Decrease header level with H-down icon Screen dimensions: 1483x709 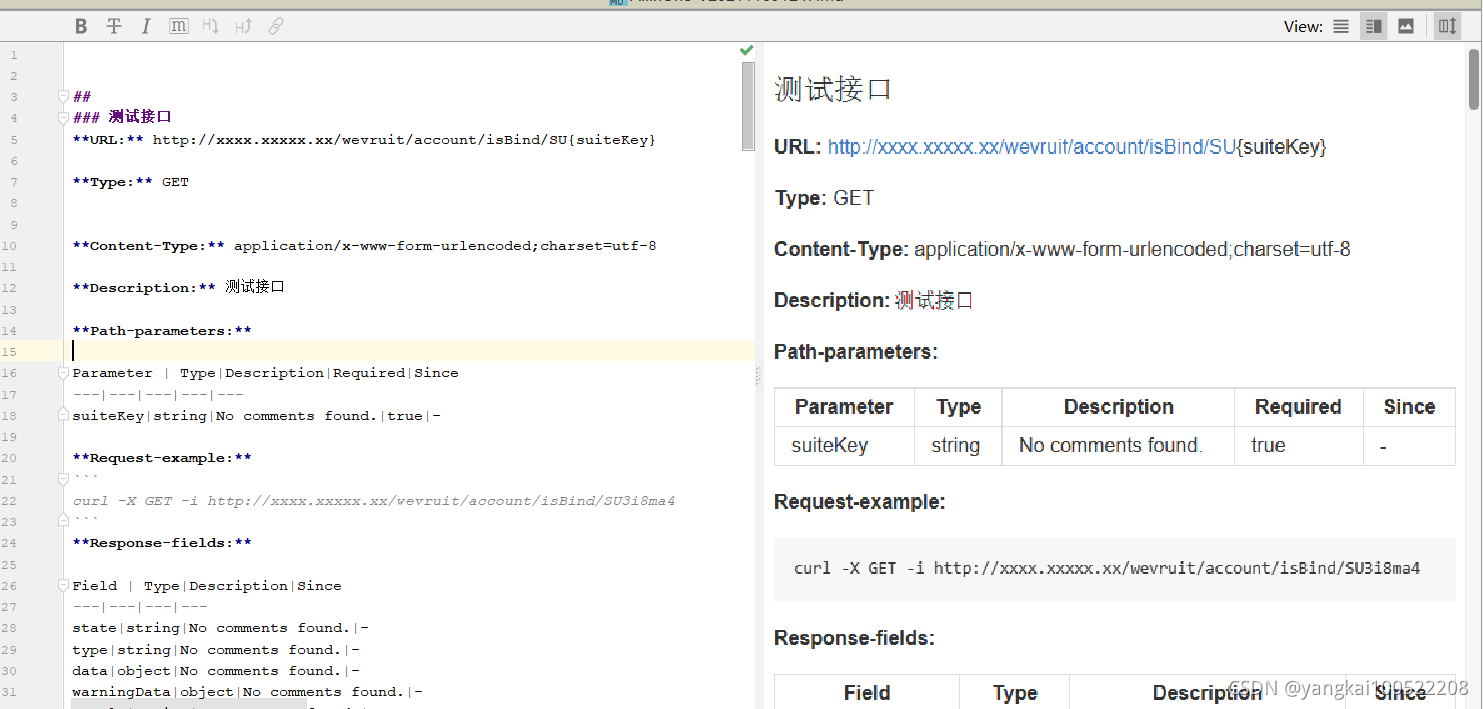point(211,26)
